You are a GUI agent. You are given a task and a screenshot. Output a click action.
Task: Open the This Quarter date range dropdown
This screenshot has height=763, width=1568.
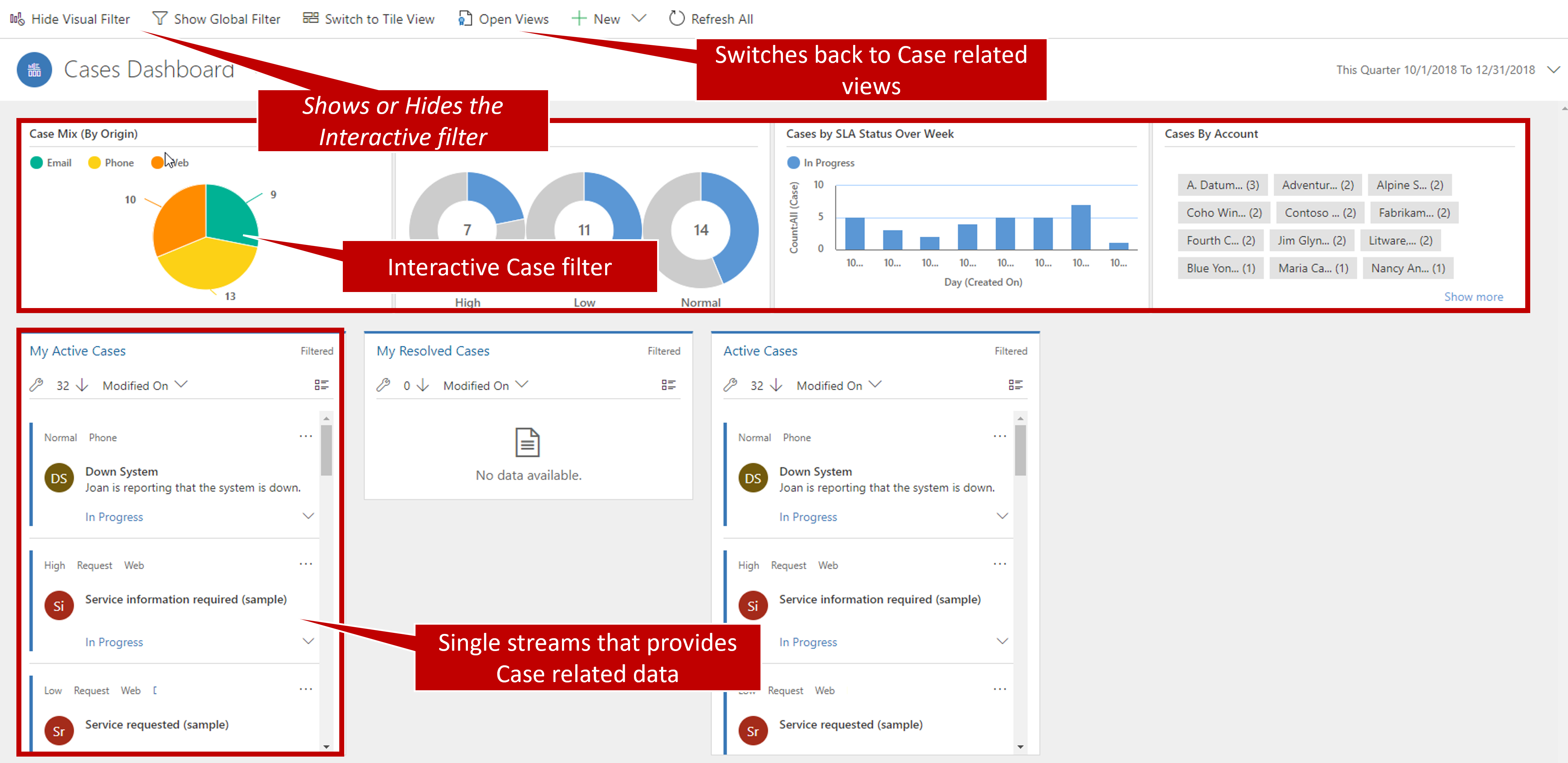click(x=1553, y=70)
